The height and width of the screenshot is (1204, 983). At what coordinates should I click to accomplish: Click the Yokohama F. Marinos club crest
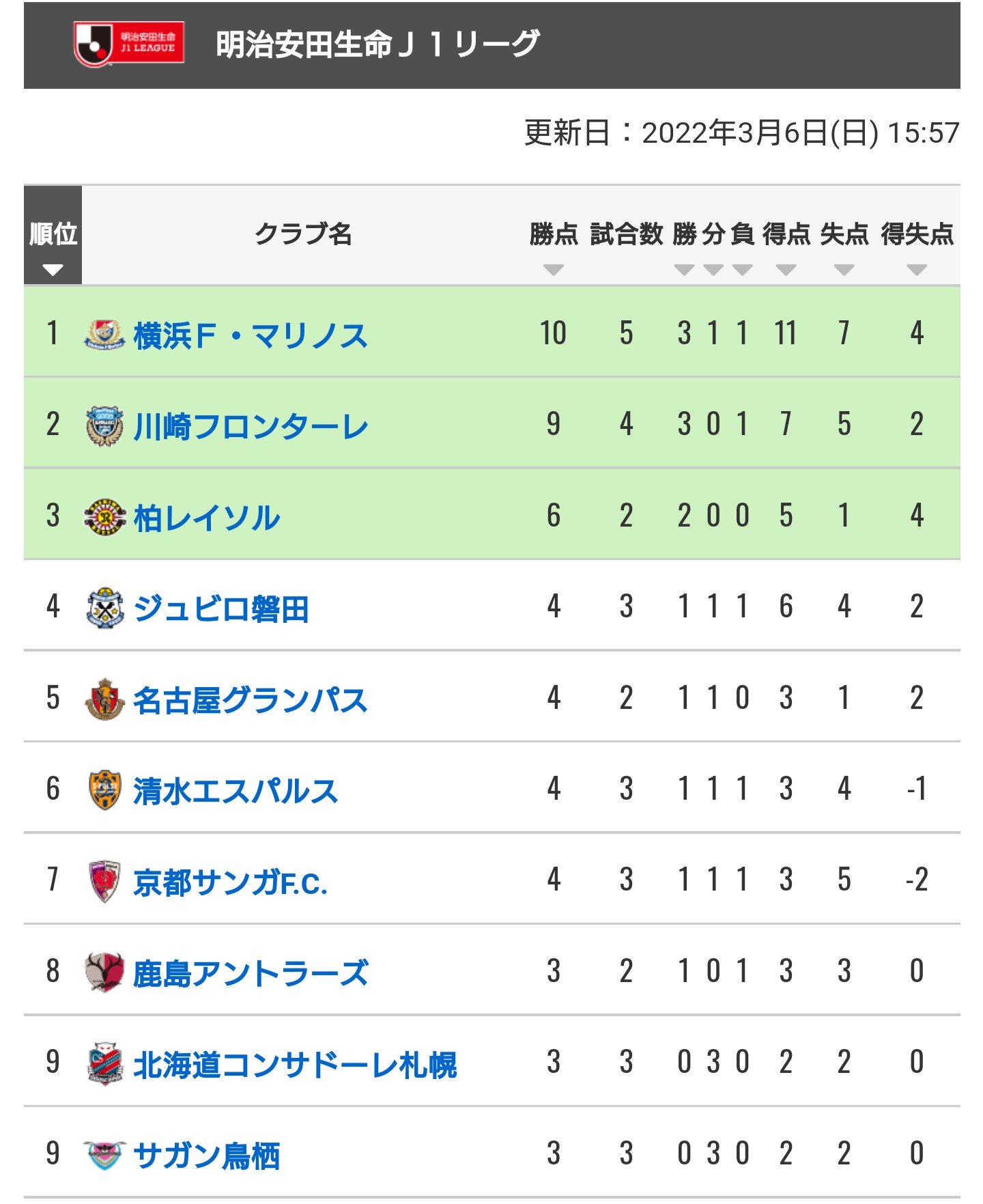pyautogui.click(x=104, y=335)
